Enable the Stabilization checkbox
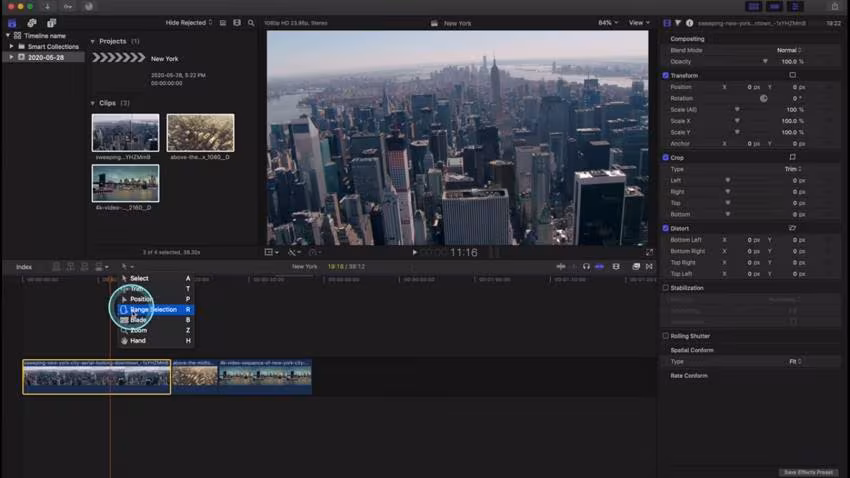The width and height of the screenshot is (850, 478). click(666, 288)
